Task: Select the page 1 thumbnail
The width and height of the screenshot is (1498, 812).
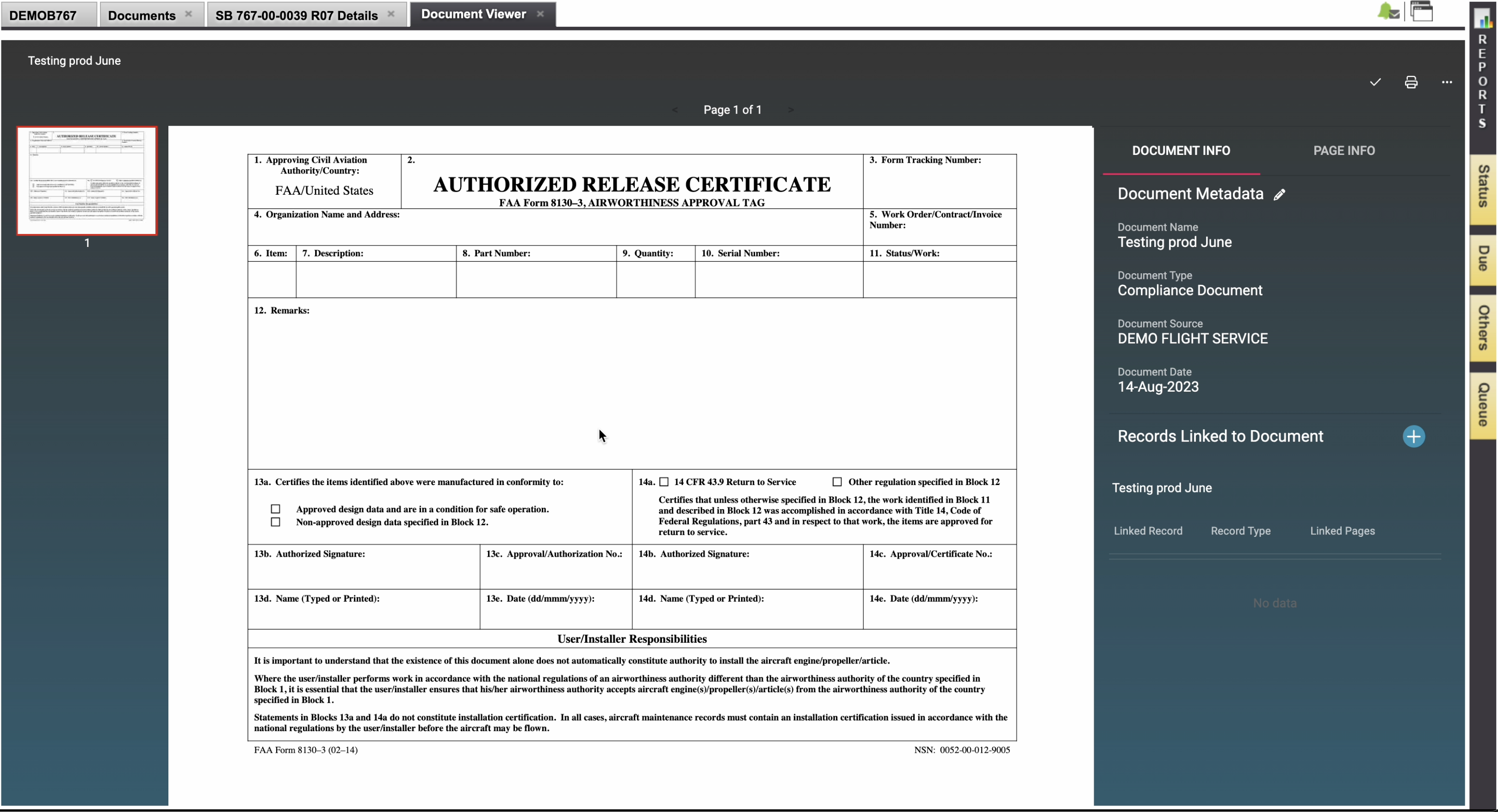Action: point(87,181)
